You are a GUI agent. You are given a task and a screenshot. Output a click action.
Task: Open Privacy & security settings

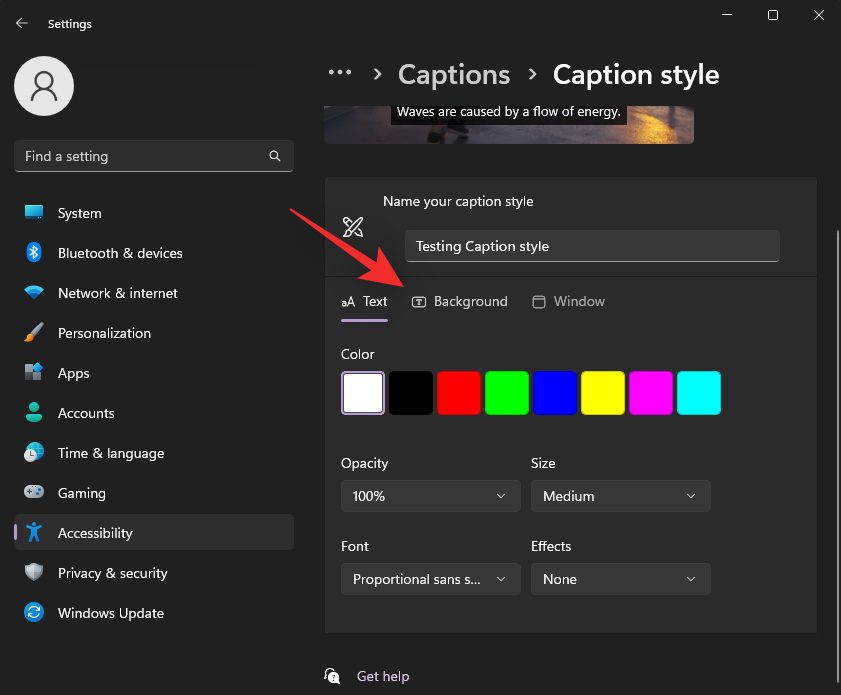click(33, 573)
